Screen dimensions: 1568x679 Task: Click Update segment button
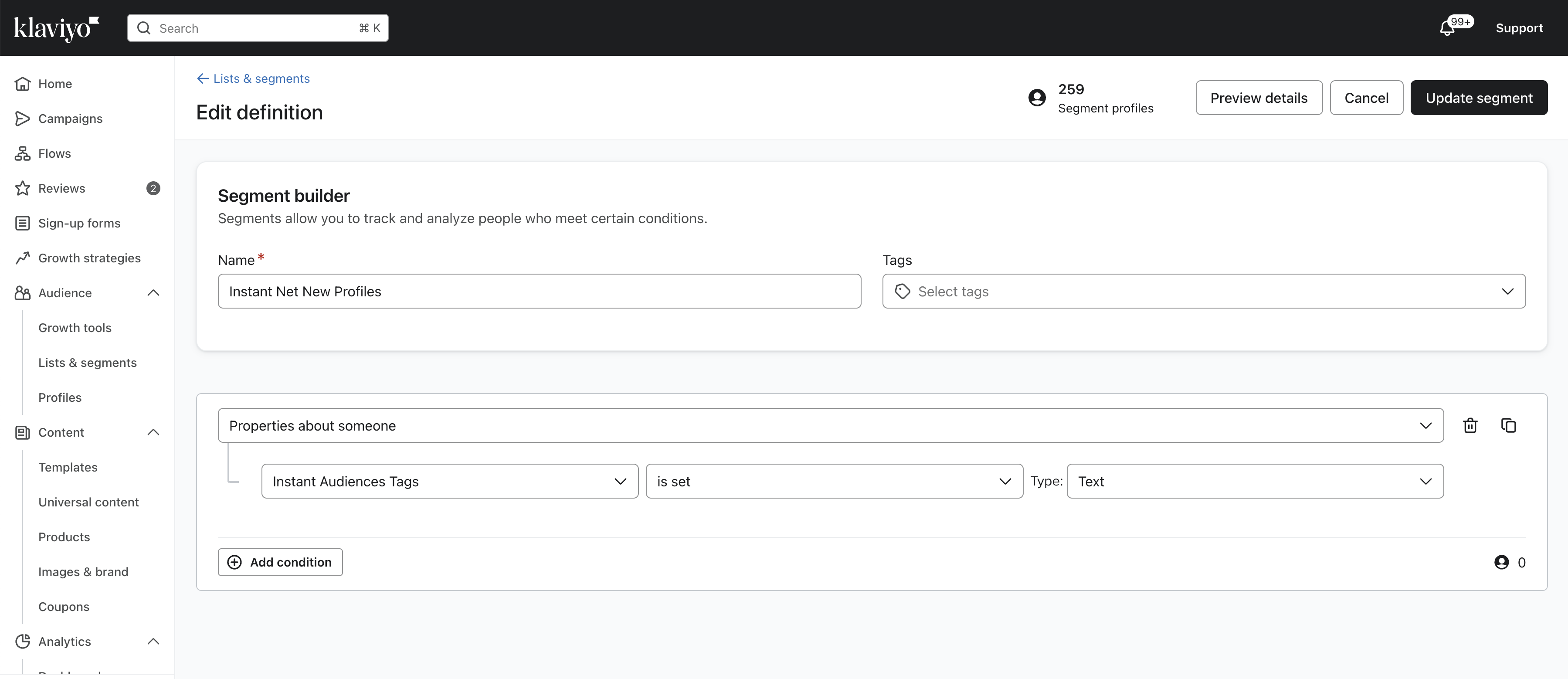pyautogui.click(x=1479, y=98)
